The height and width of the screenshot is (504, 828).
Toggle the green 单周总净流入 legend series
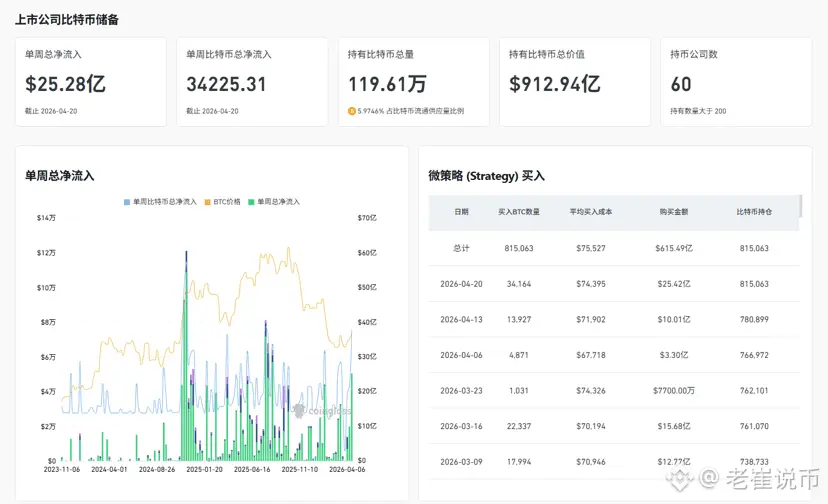tap(274, 202)
